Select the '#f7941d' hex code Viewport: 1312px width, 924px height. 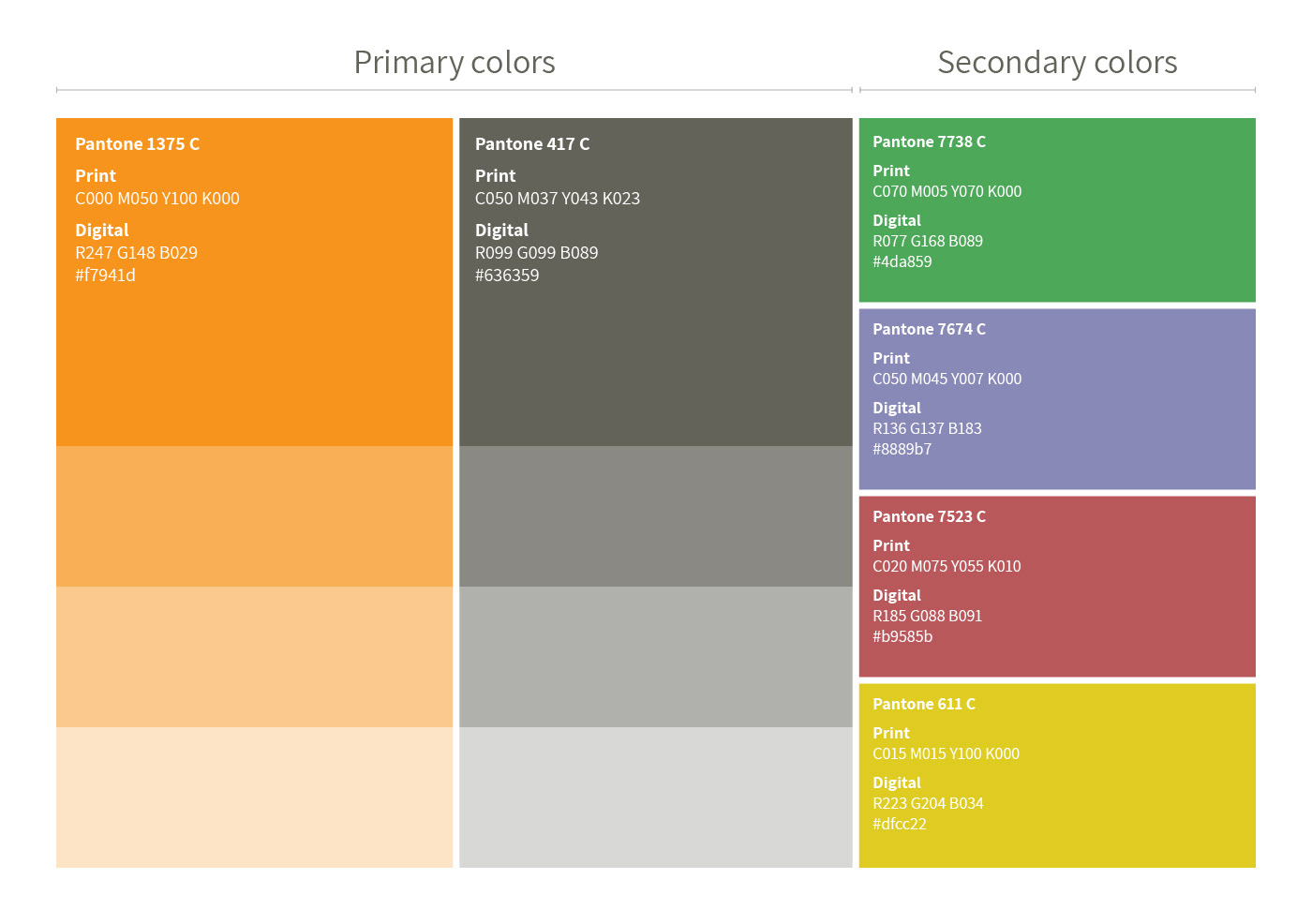(106, 276)
